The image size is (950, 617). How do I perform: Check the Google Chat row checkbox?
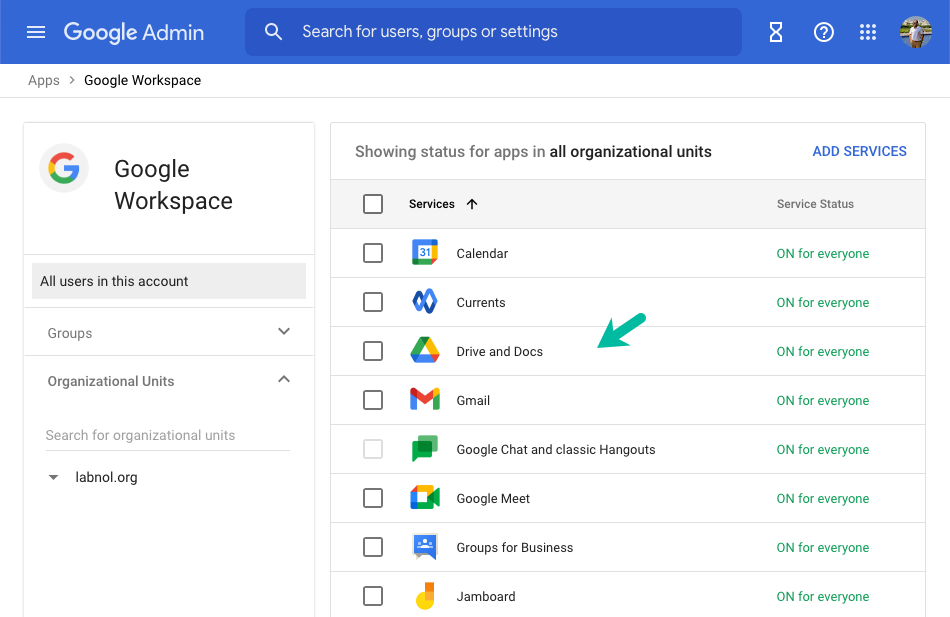pos(373,449)
